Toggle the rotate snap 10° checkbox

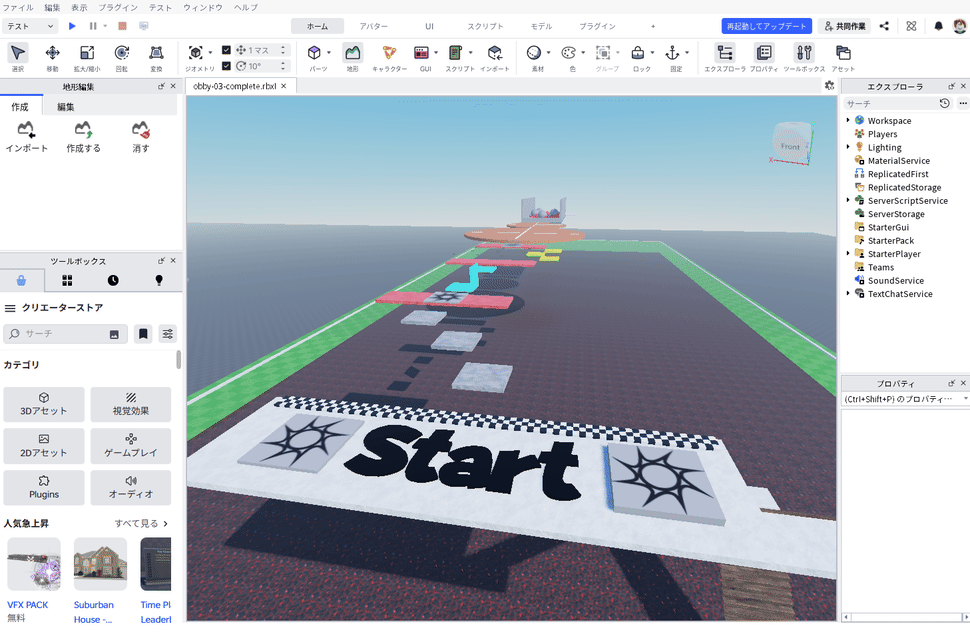(226, 66)
